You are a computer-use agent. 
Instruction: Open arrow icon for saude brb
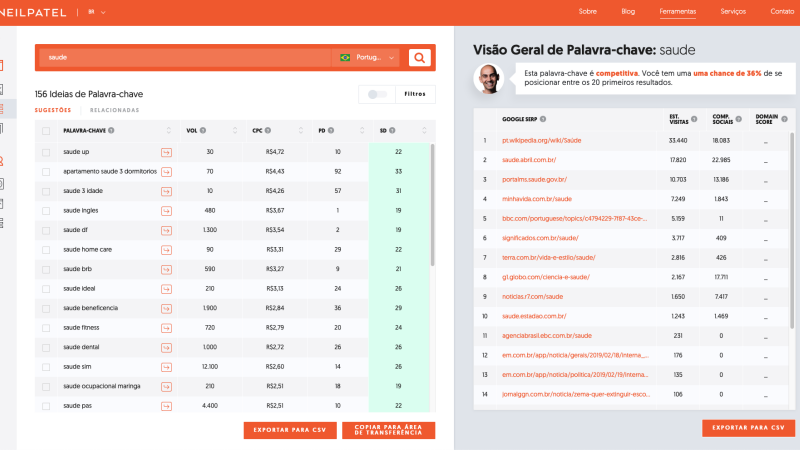(166, 269)
